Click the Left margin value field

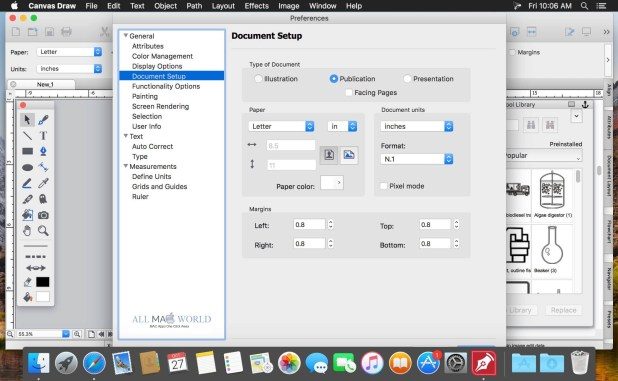coord(309,225)
